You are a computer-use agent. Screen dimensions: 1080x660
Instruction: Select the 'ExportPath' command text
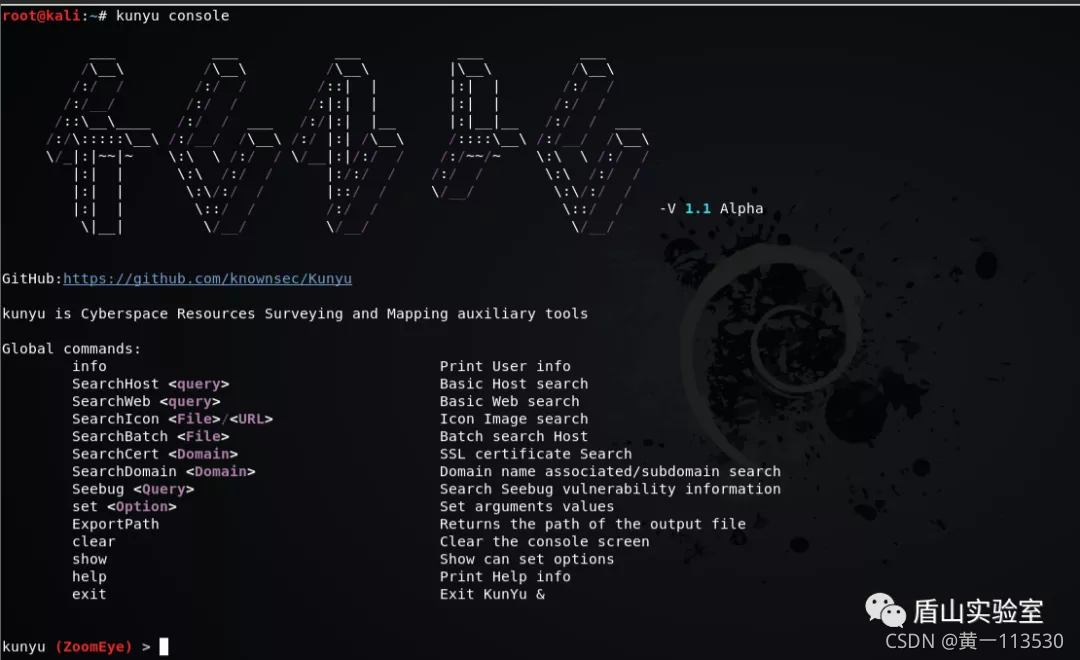(116, 524)
